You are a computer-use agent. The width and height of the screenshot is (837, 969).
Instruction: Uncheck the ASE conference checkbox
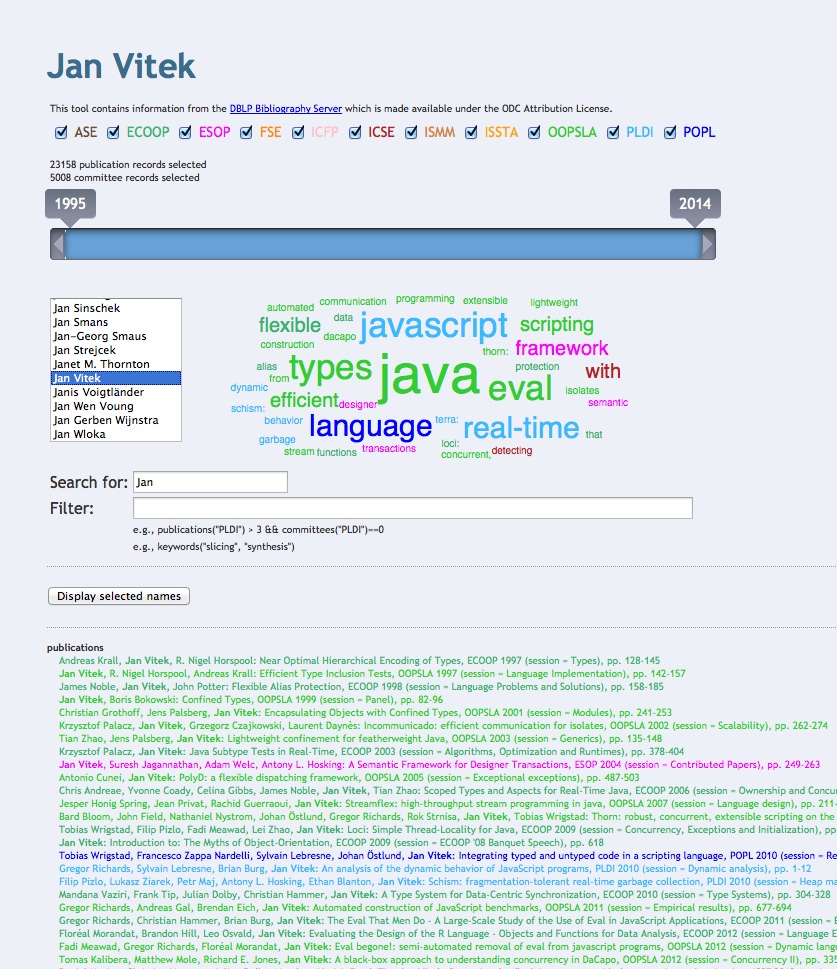click(x=61, y=132)
